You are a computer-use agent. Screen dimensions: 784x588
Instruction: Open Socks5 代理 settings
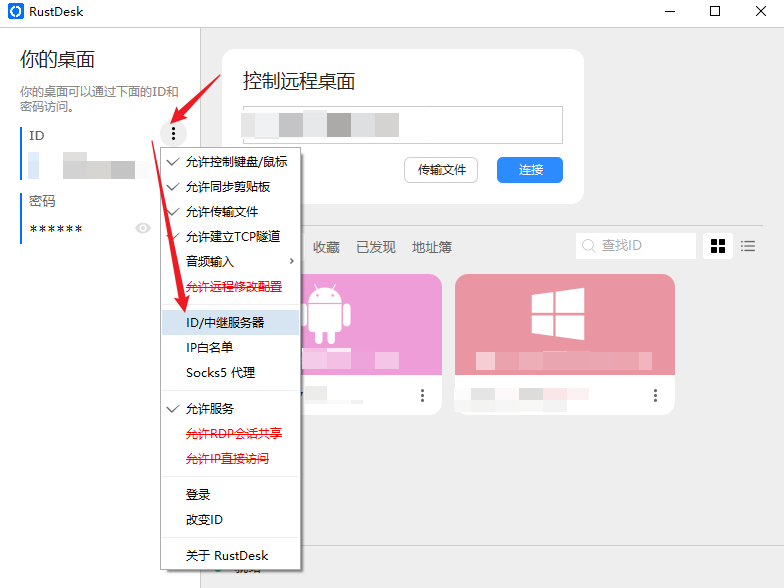point(230,372)
